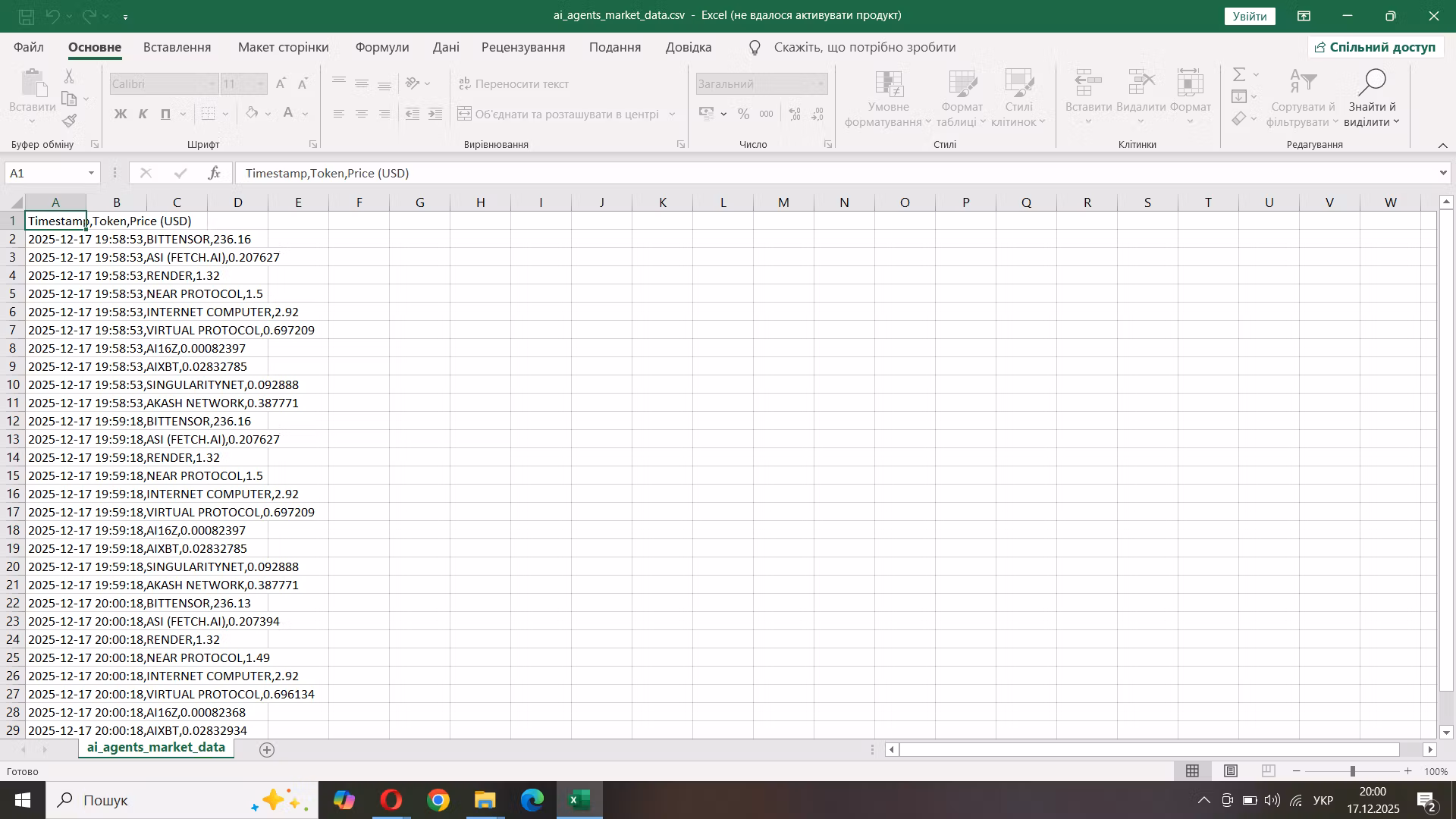Add a new sheet with plus icon

267,750
